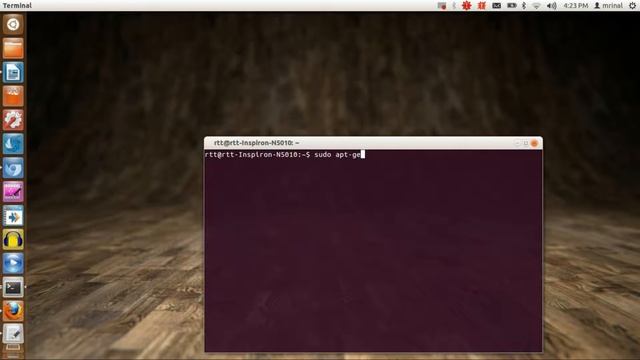The image size is (640, 360).
Task: Open the Files folder icon in launcher
Action: click(x=13, y=49)
